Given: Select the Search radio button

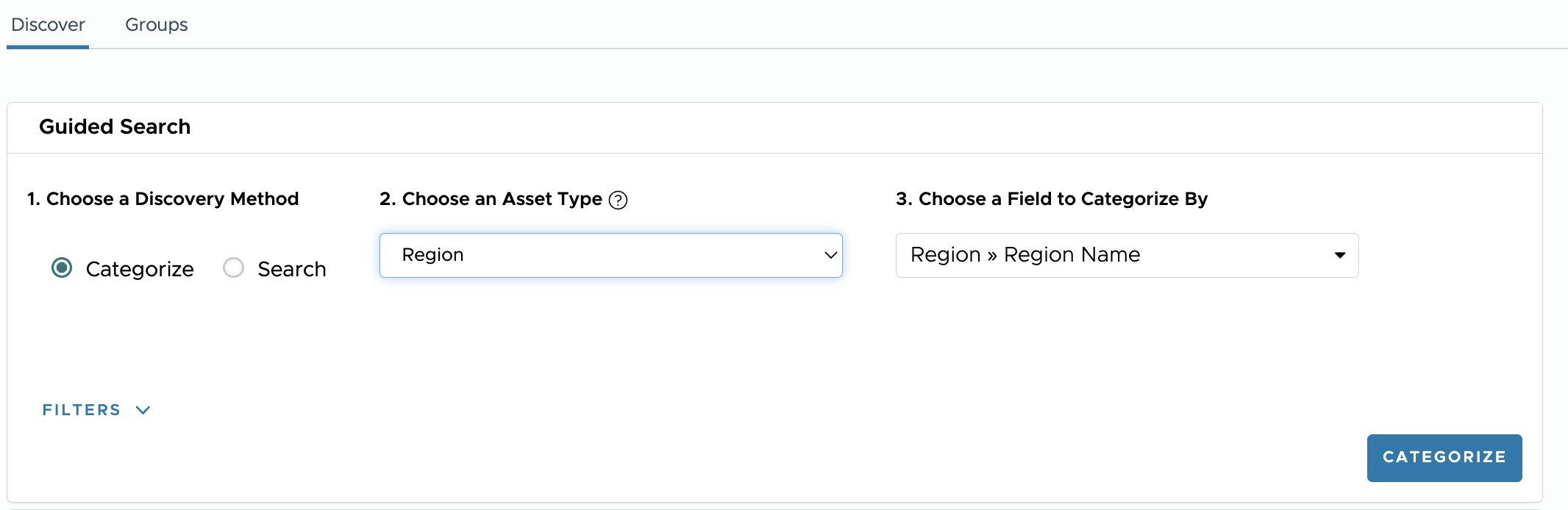Looking at the screenshot, I should click(x=233, y=267).
